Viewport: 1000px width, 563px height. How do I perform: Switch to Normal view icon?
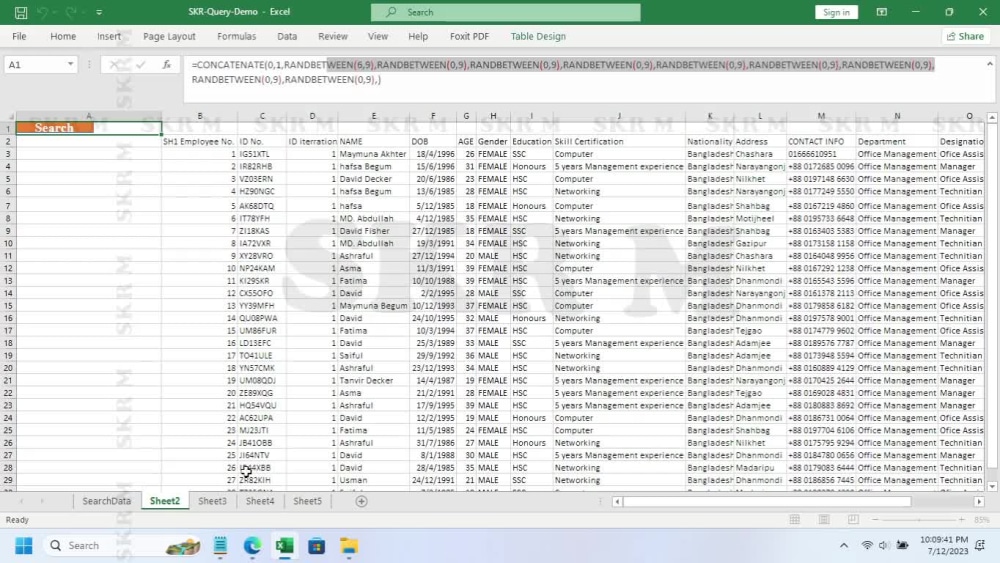coord(795,520)
